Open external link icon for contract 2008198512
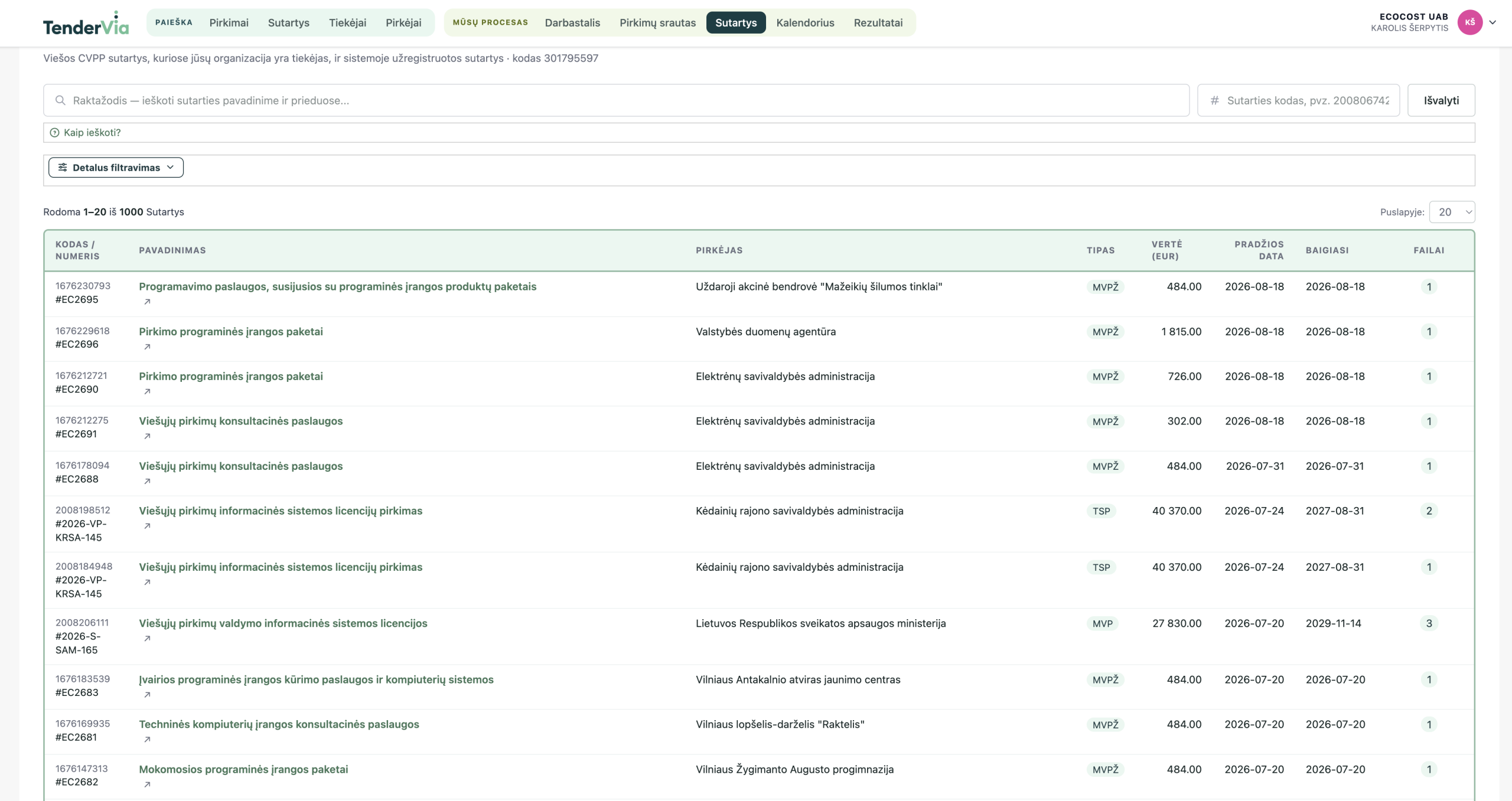This screenshot has width=1512, height=801. tap(148, 526)
